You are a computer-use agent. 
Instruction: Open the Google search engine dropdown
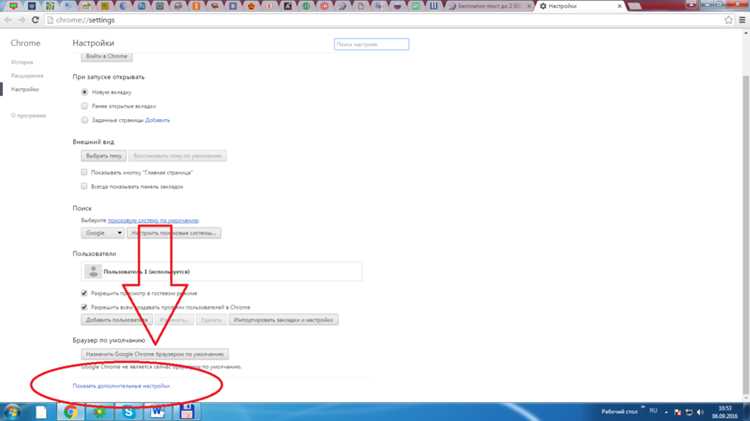103,233
